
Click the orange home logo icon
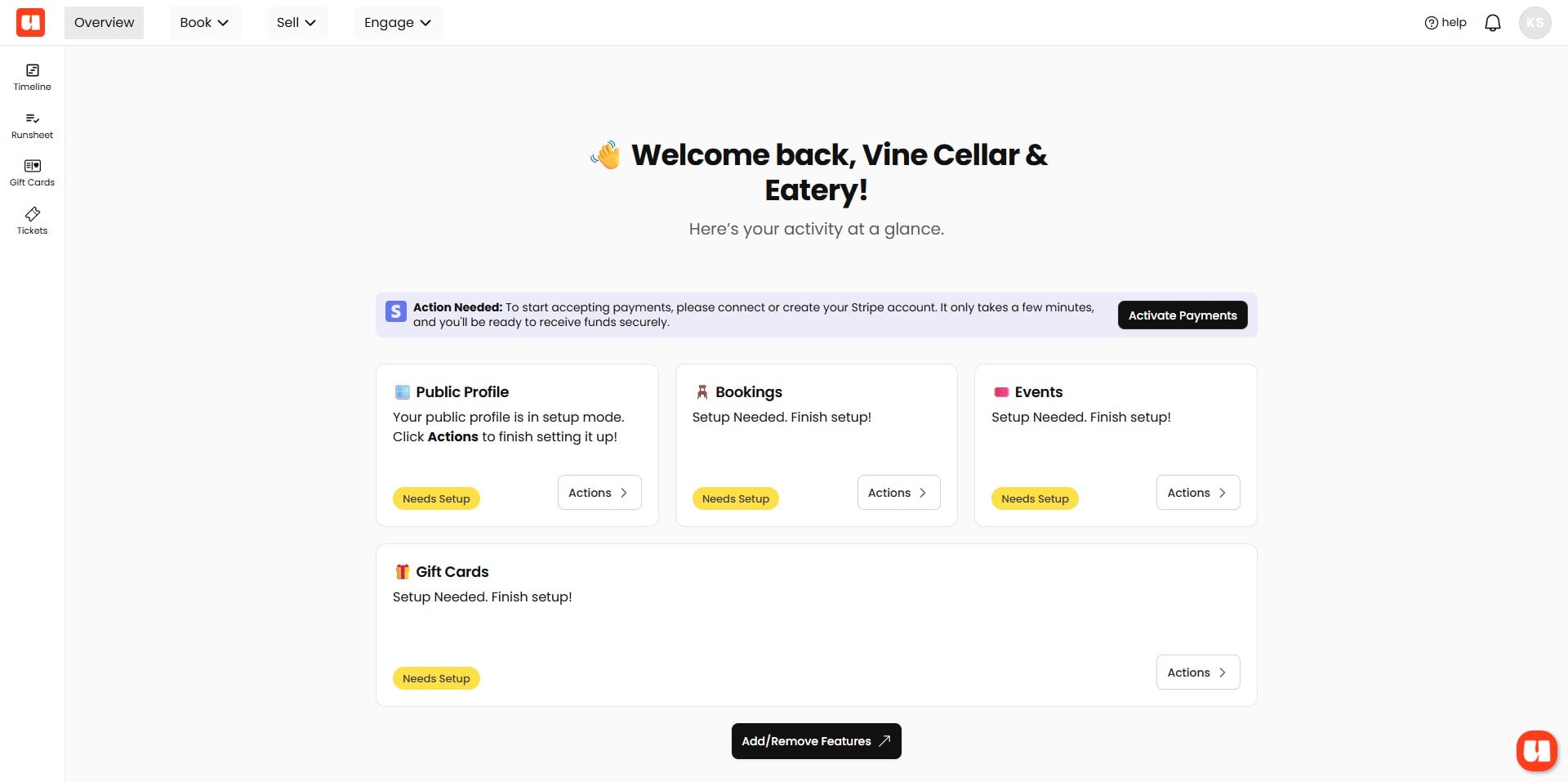click(x=30, y=22)
